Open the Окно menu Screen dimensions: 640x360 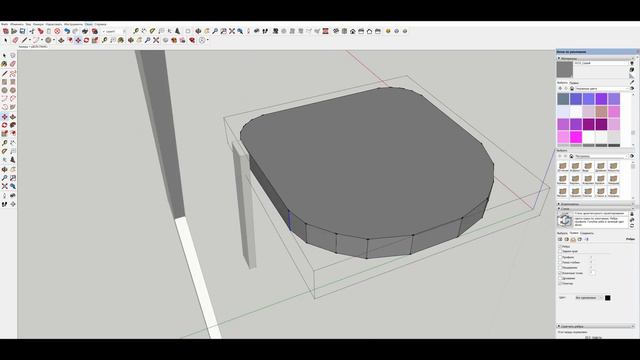88,24
